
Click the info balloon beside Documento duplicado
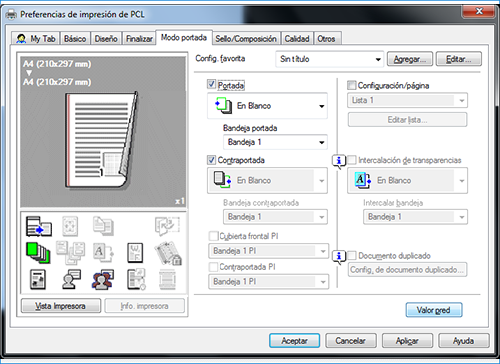click(x=339, y=257)
